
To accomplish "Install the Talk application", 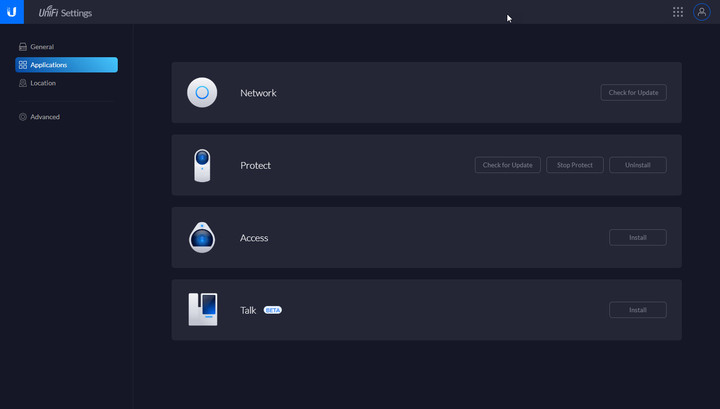I will click(x=637, y=310).
